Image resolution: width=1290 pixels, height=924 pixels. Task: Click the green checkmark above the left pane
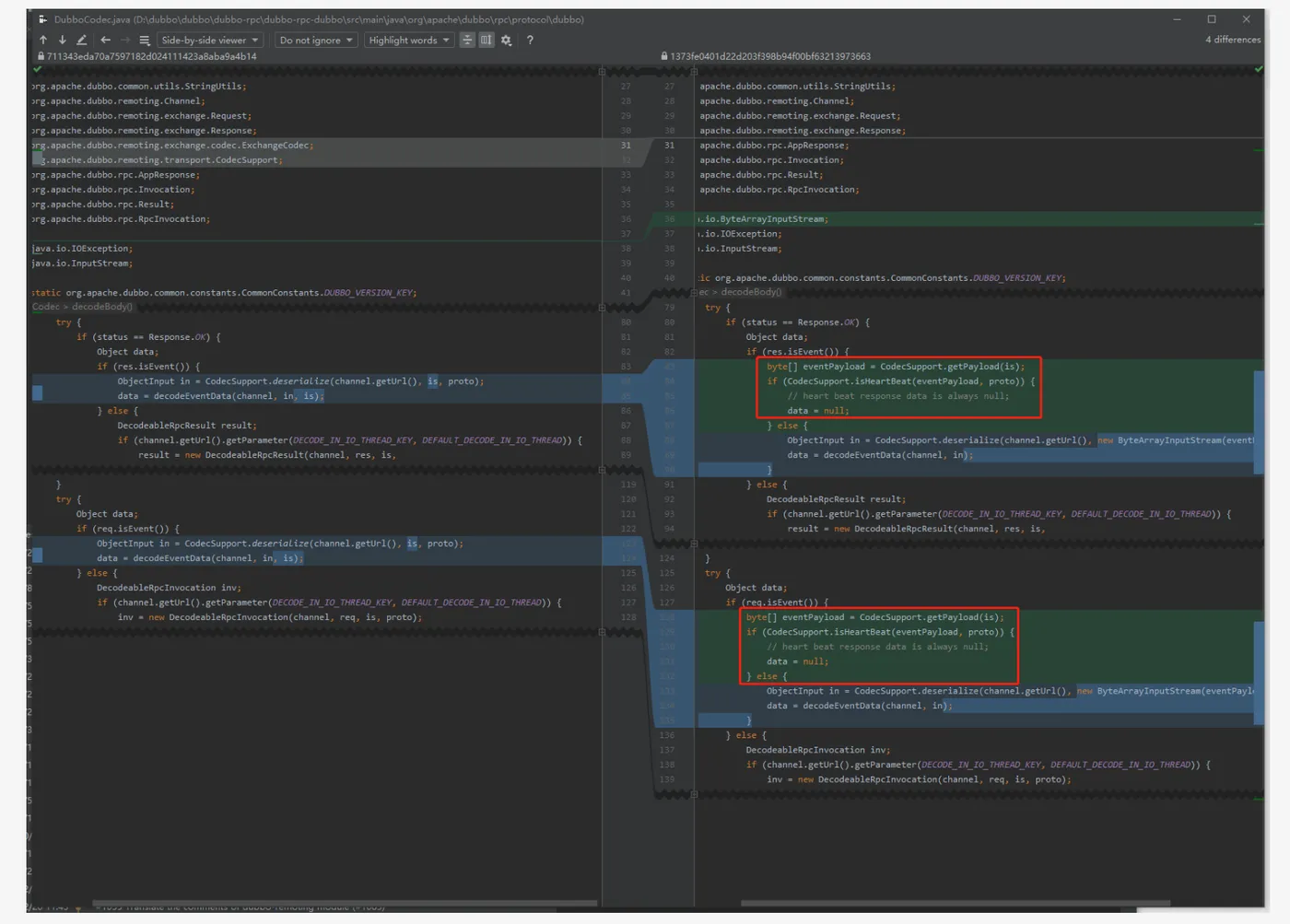38,69
